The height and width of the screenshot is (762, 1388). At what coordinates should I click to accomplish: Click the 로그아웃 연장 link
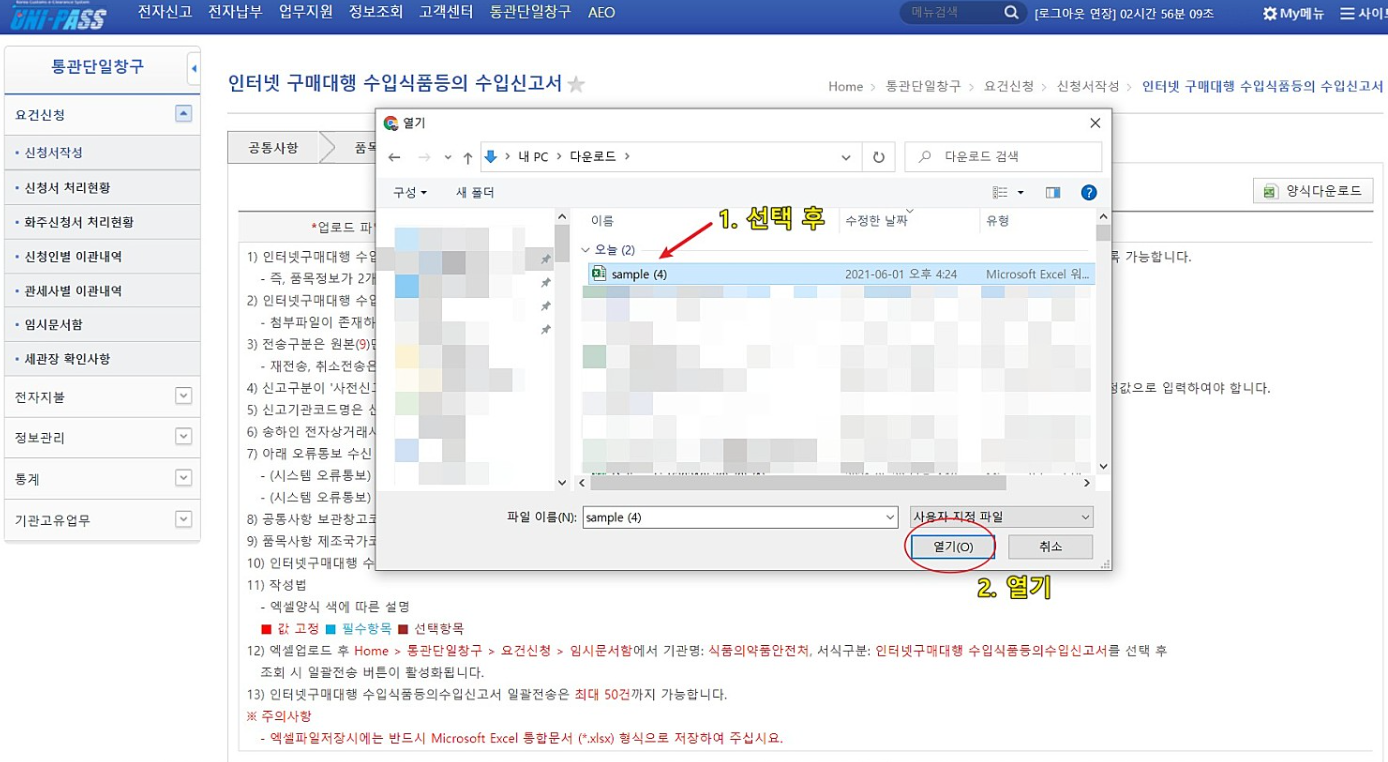1074,13
